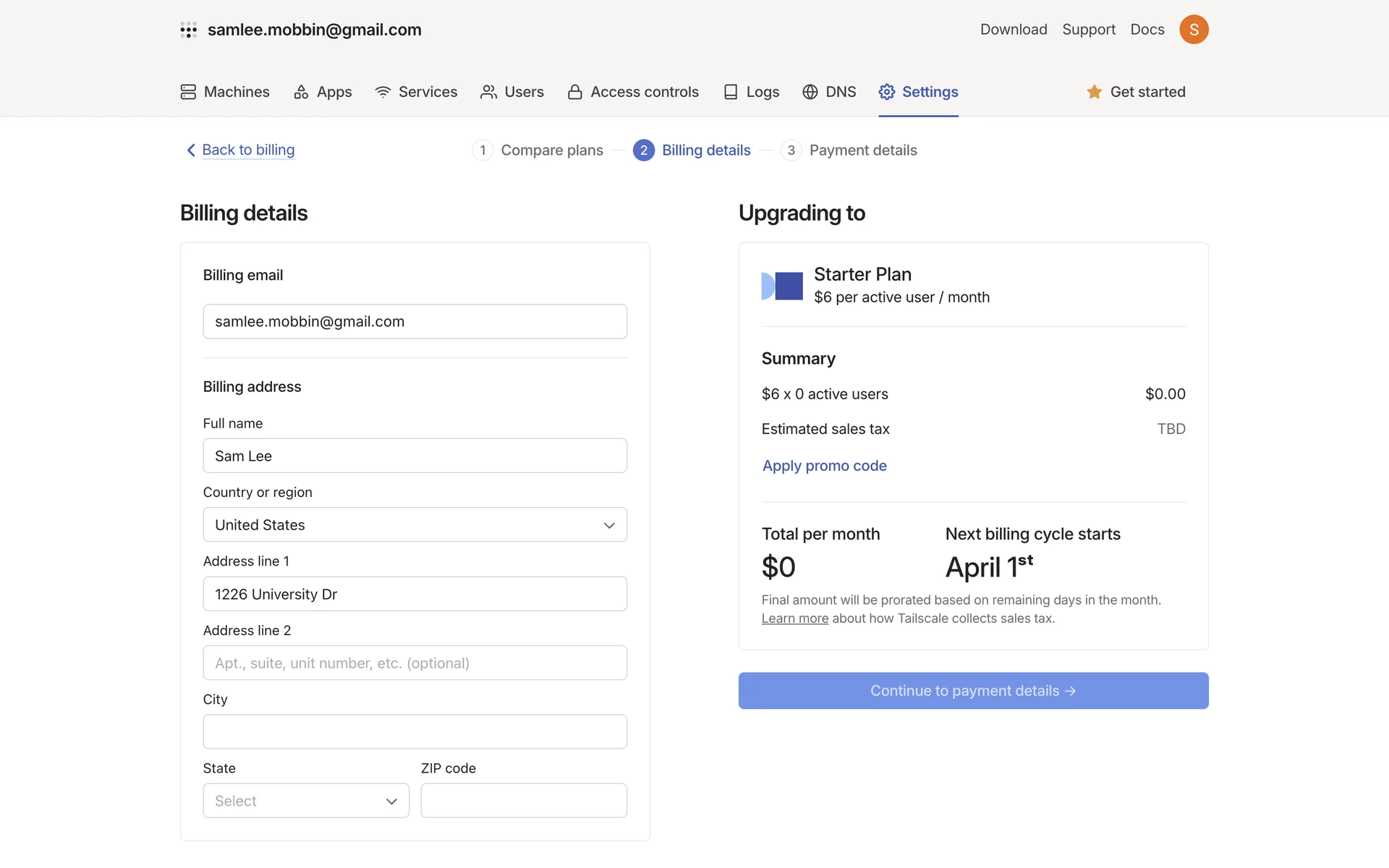Click the Get started star icon
The height and width of the screenshot is (868, 1389).
click(x=1094, y=92)
